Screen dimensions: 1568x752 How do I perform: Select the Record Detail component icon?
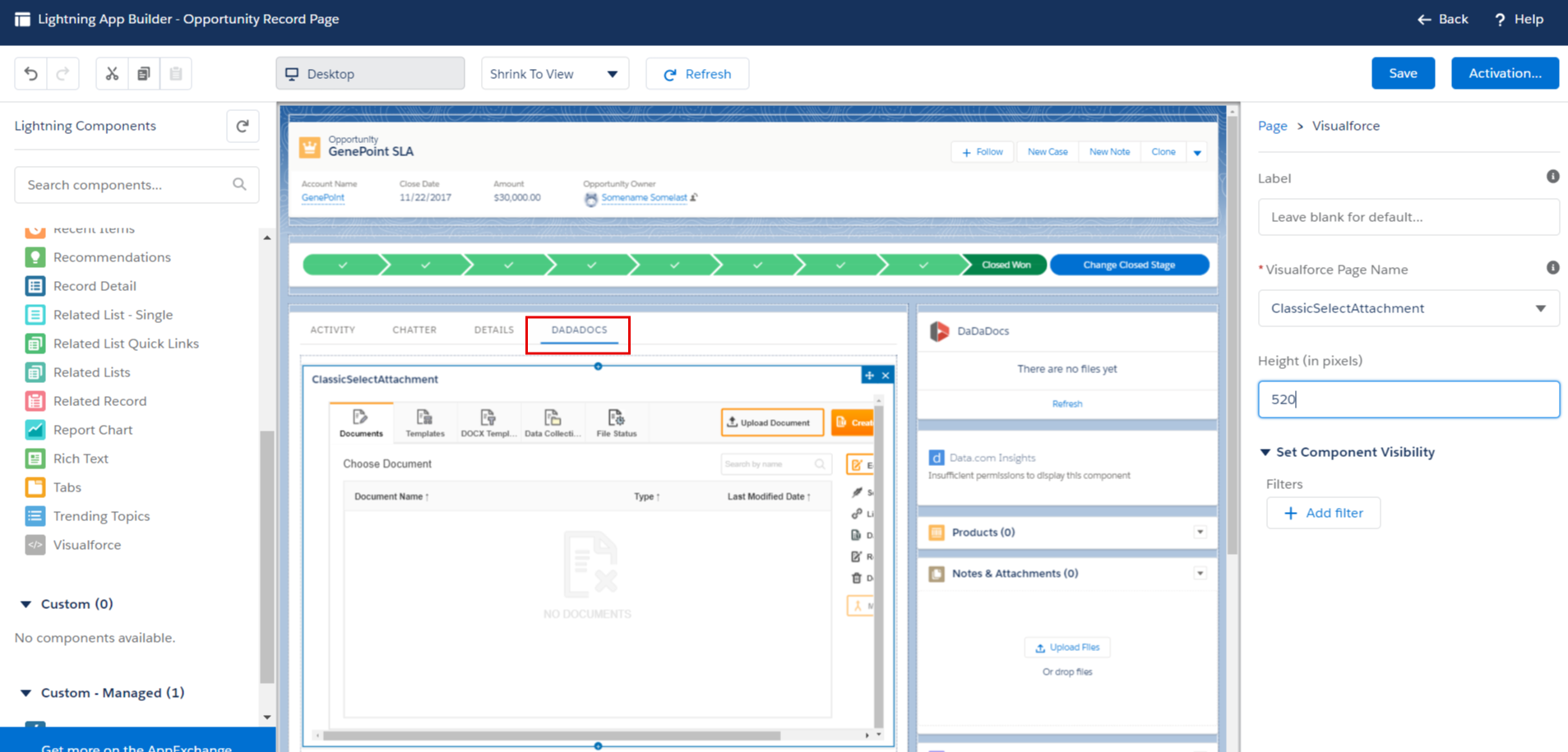pyautogui.click(x=35, y=286)
